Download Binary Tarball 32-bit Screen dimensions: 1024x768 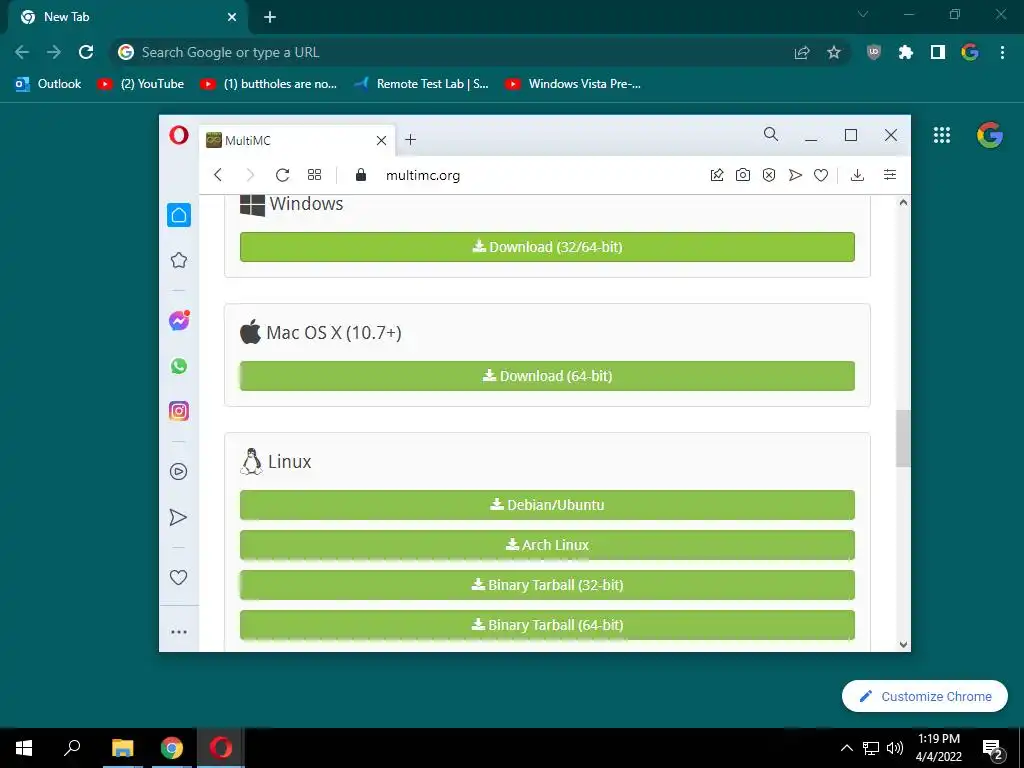click(x=547, y=585)
